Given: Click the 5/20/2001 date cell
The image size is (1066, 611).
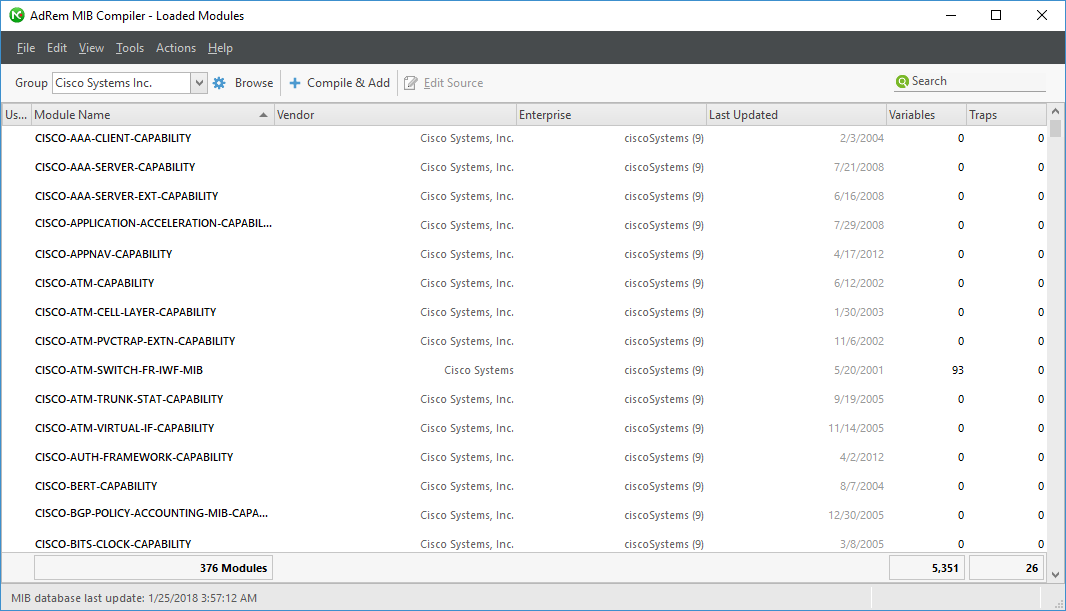Looking at the screenshot, I should click(x=859, y=370).
